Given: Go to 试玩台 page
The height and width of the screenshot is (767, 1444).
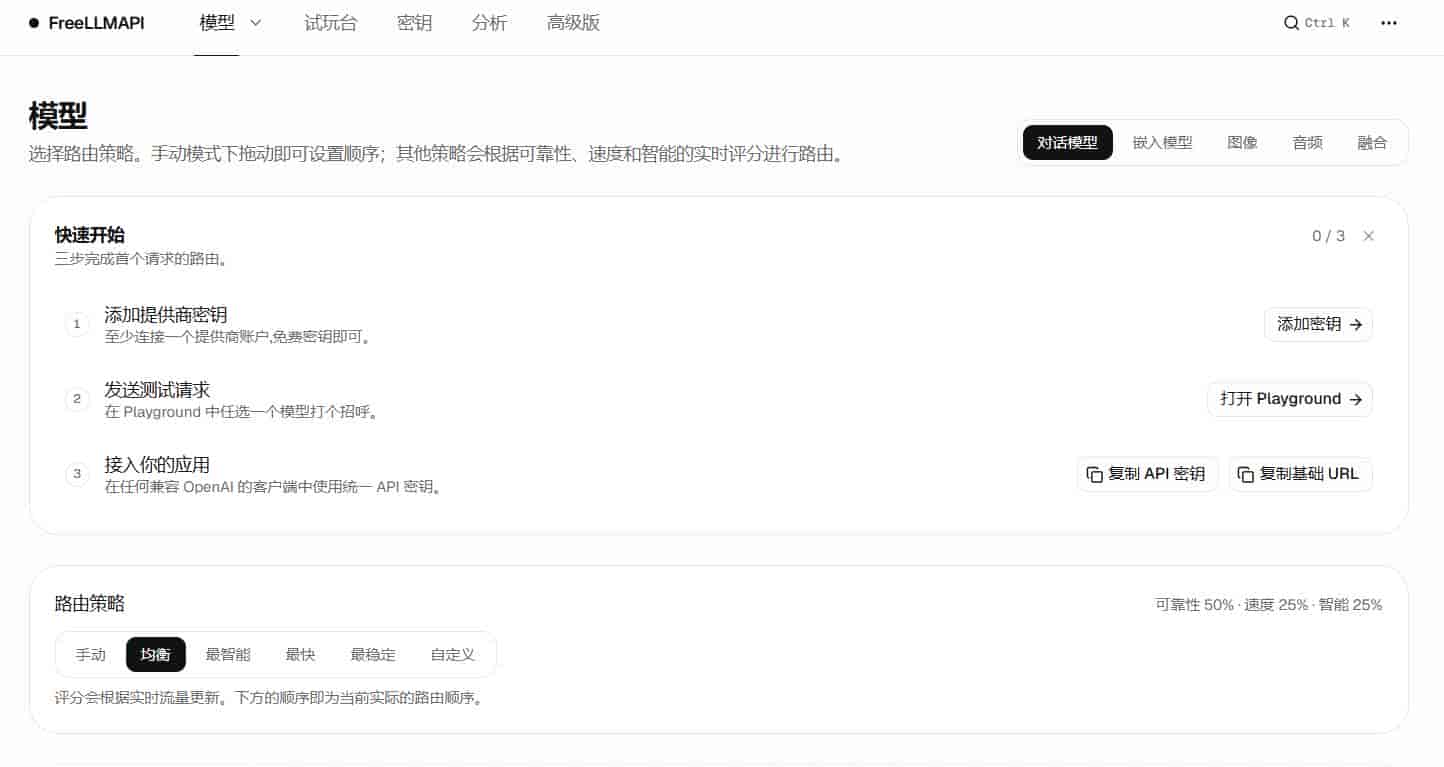Looking at the screenshot, I should pos(331,23).
